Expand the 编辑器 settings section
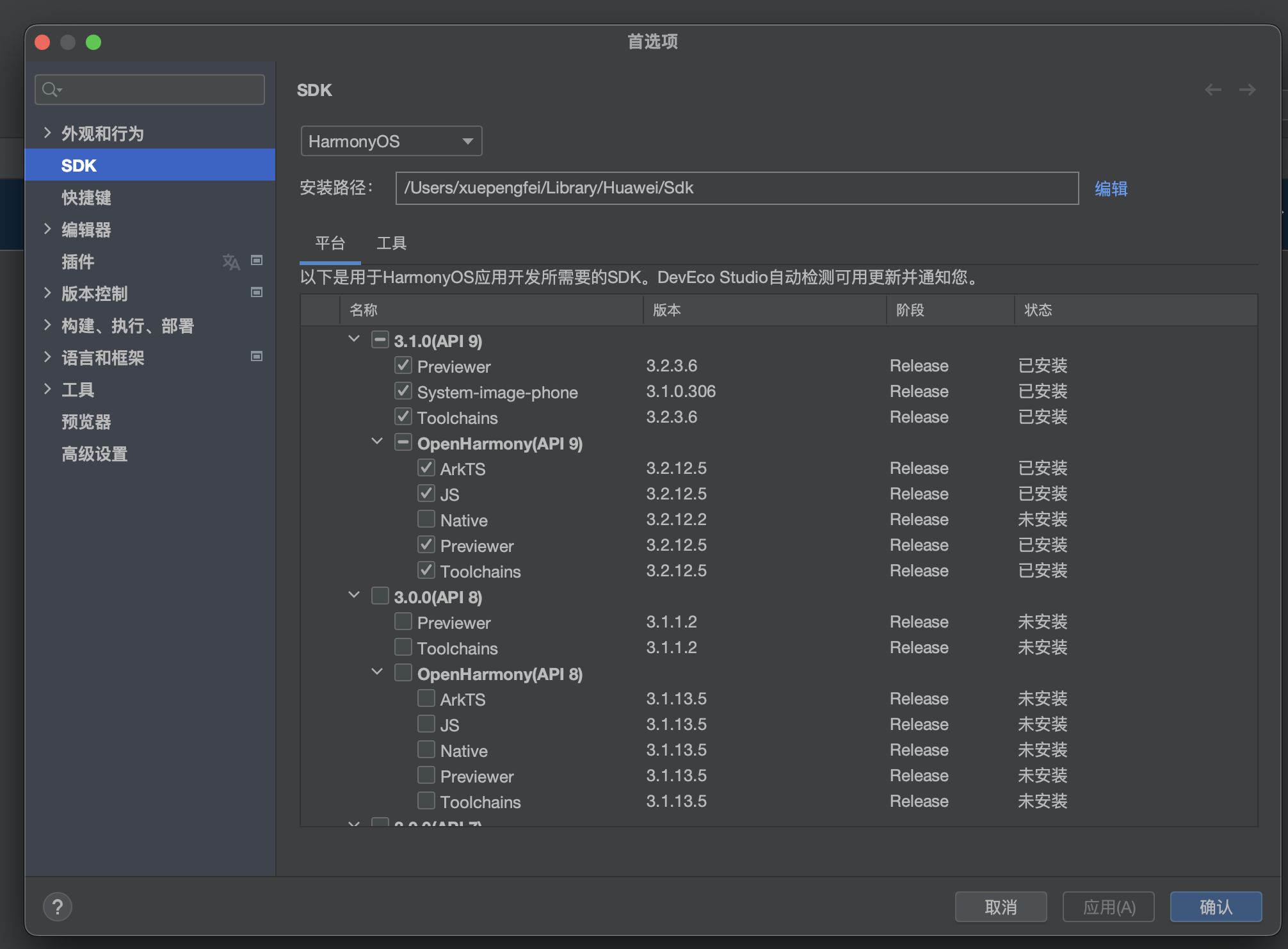 [x=47, y=229]
